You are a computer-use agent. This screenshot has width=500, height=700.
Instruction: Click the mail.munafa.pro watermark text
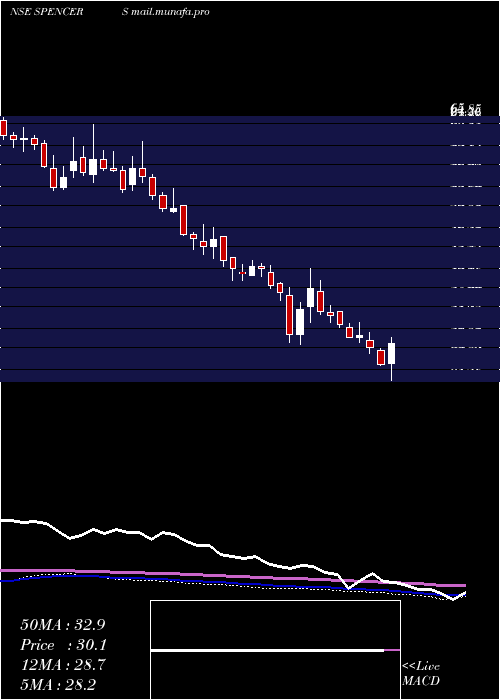[x=170, y=12]
